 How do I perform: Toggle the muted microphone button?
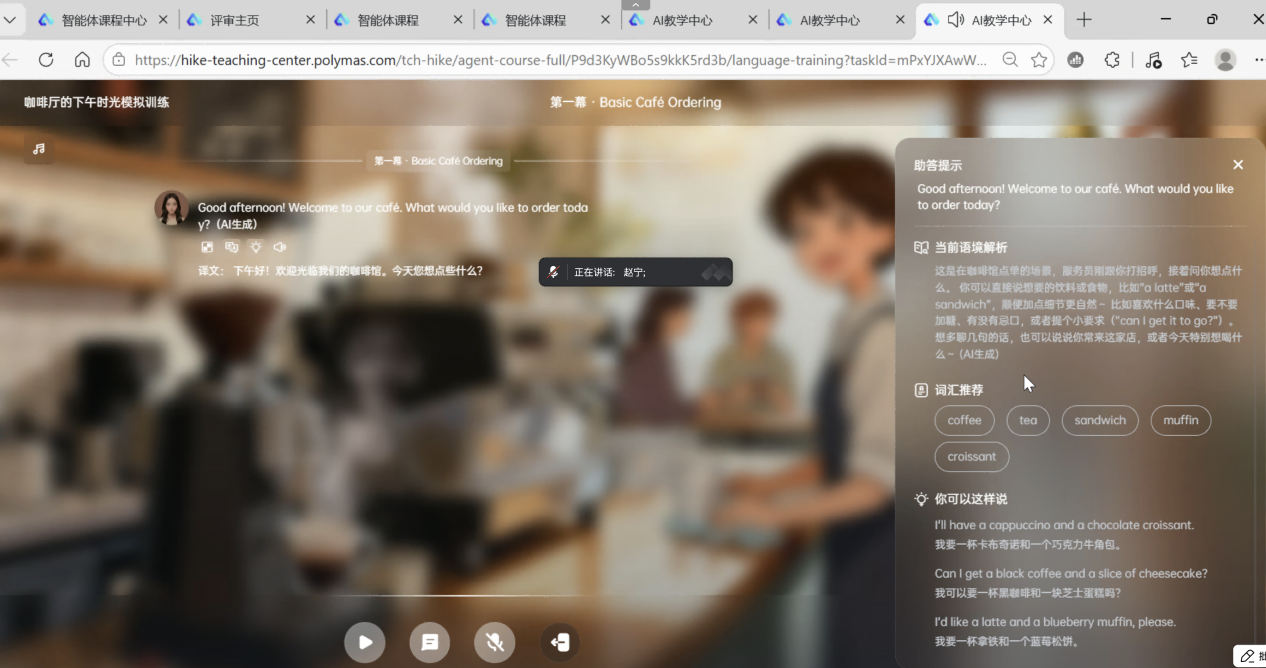tap(495, 642)
